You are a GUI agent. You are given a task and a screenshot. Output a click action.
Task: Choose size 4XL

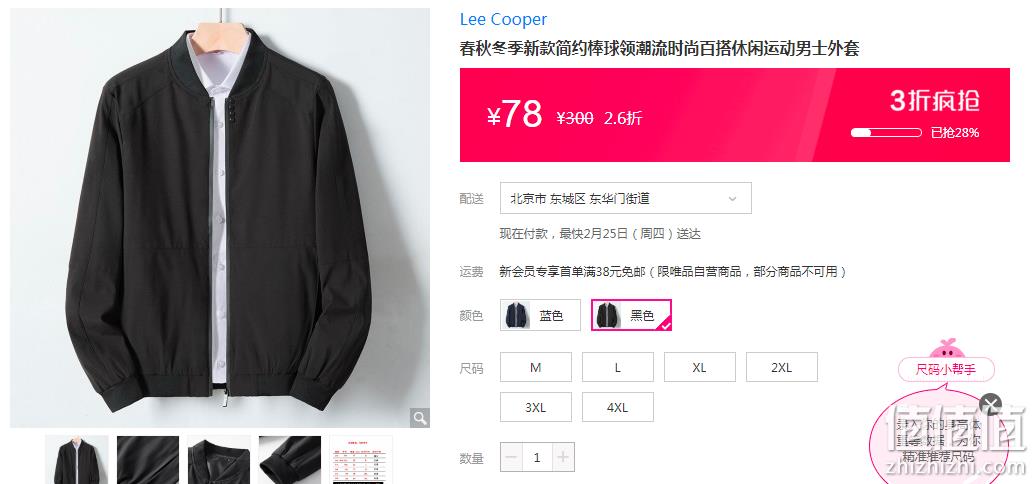[x=617, y=407]
